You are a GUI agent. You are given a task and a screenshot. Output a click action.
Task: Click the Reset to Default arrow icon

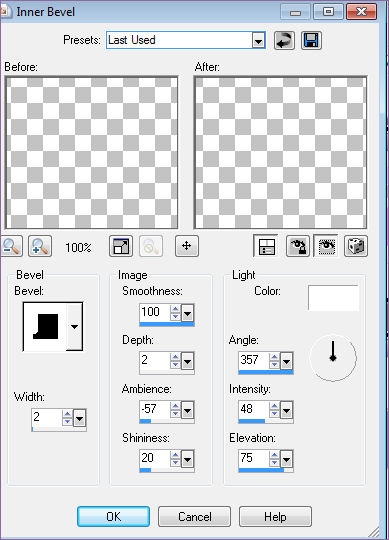(x=284, y=40)
